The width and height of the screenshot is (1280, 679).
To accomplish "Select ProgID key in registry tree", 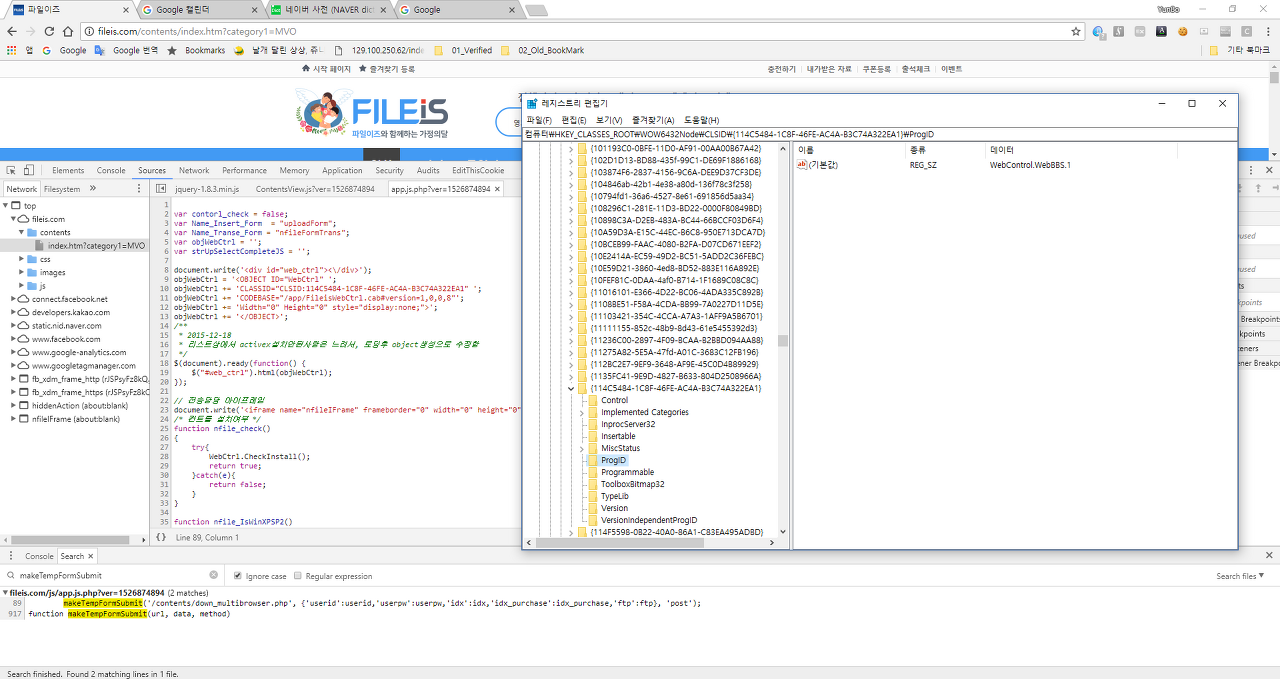I will click(613, 460).
